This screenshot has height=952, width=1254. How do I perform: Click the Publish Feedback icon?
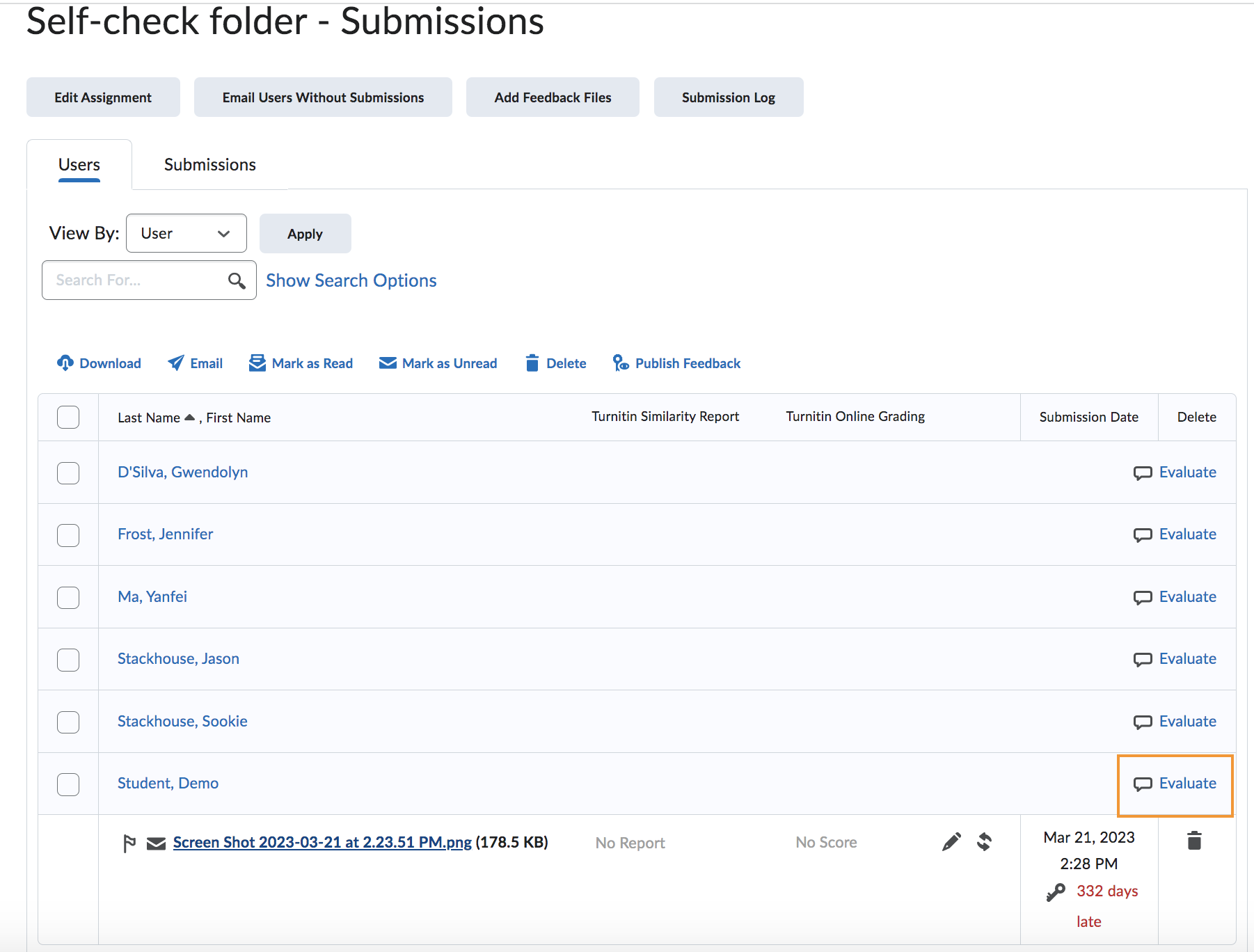point(621,363)
